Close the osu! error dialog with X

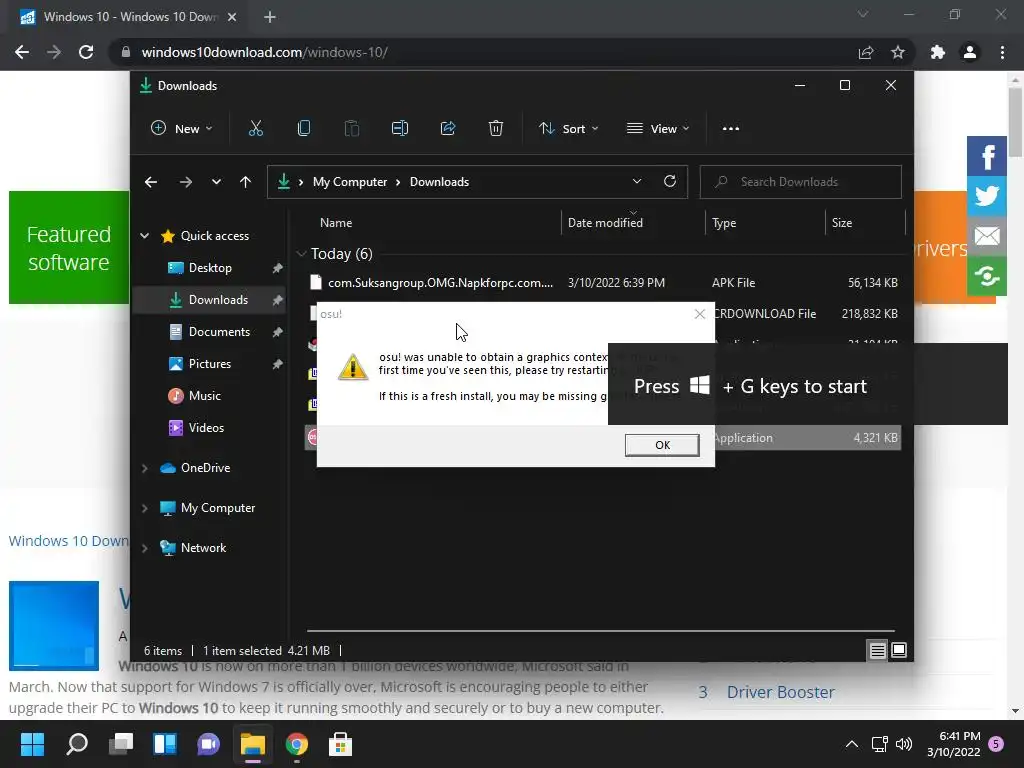699,314
